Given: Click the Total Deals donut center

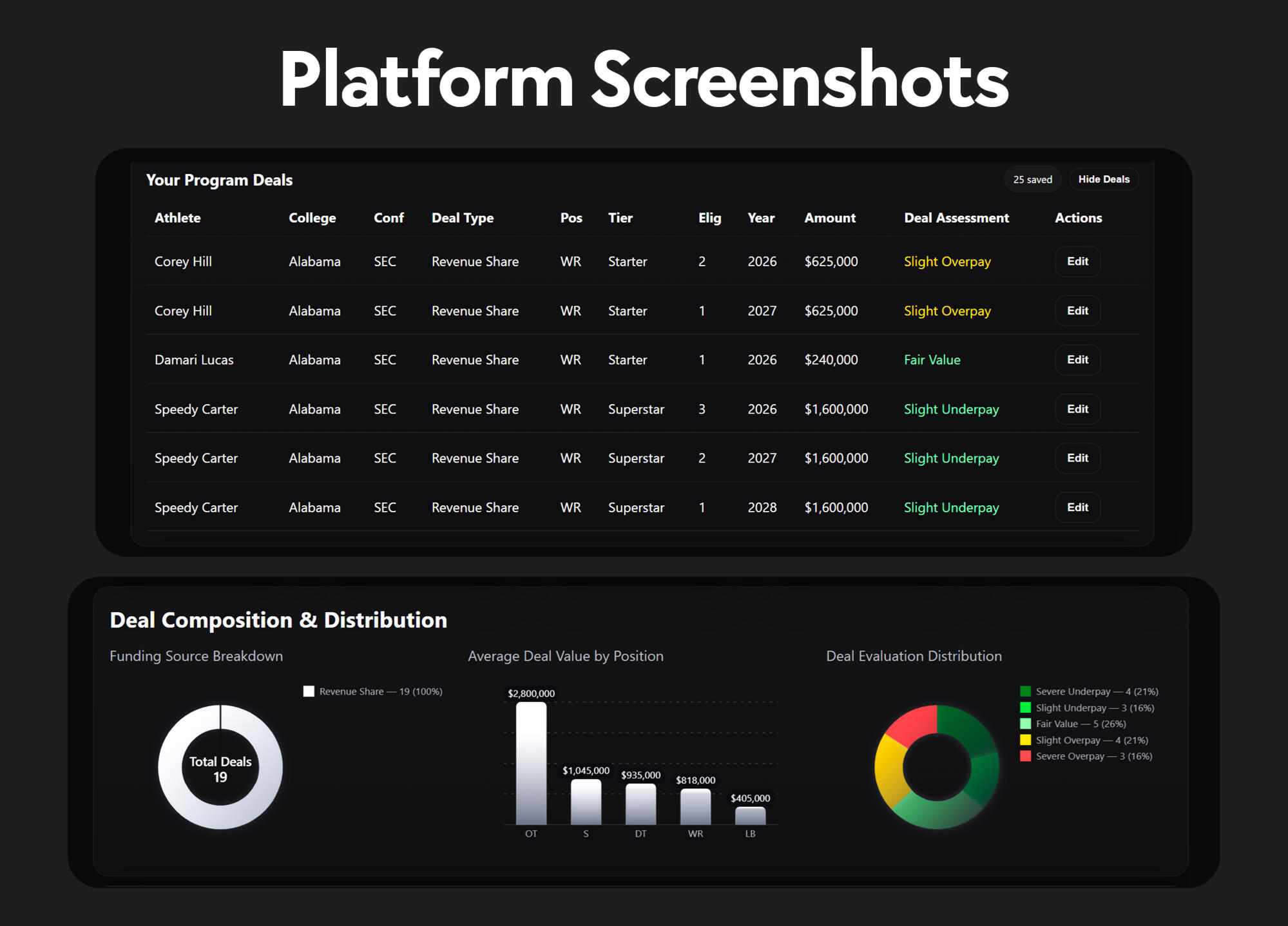Looking at the screenshot, I should tap(220, 768).
